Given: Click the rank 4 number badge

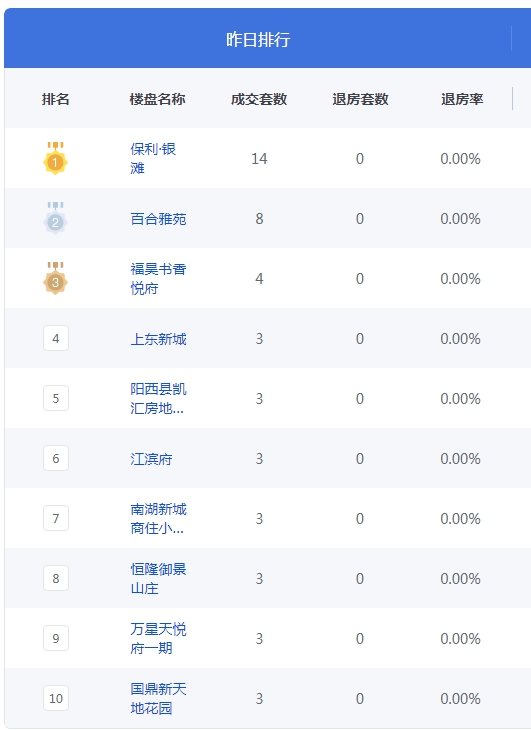Looking at the screenshot, I should click(56, 338).
